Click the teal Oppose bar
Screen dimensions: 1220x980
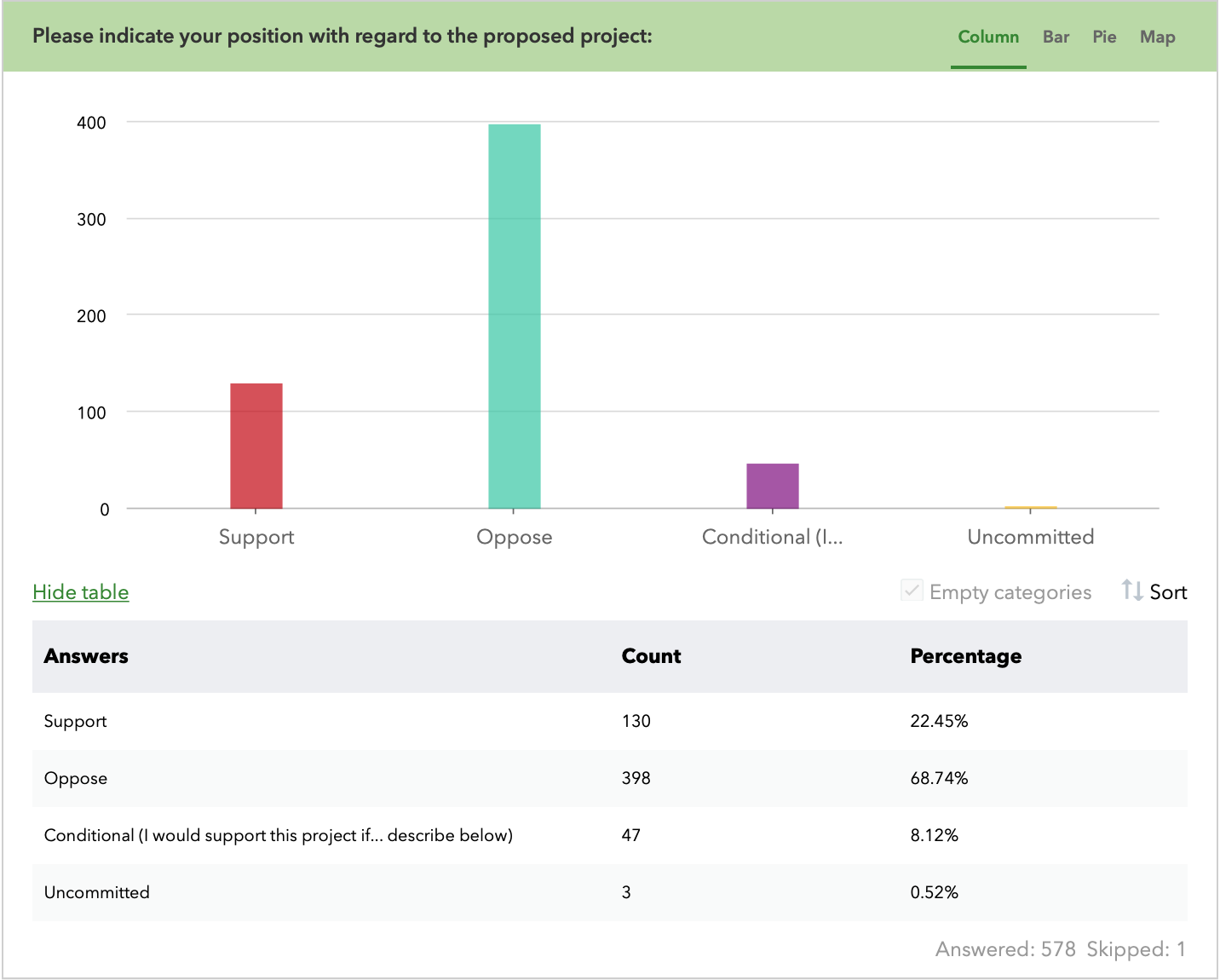514,317
